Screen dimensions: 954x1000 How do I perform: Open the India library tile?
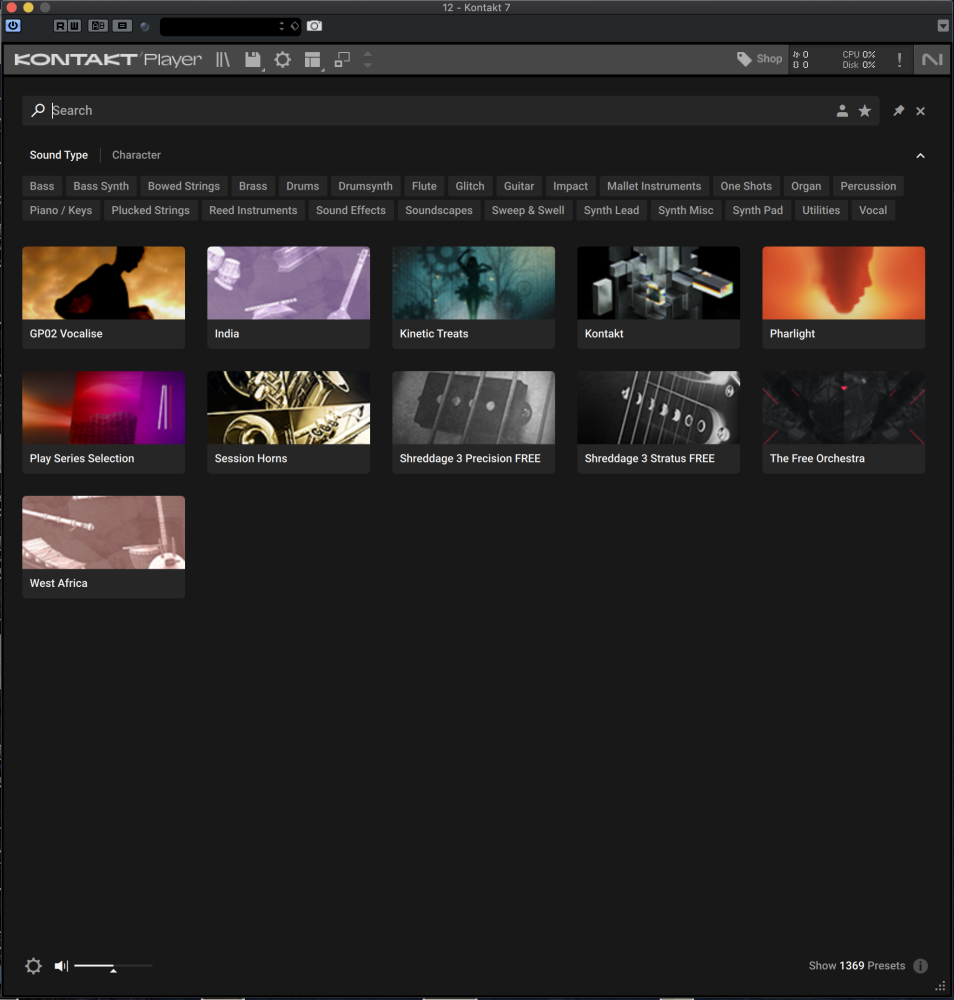pyautogui.click(x=288, y=297)
